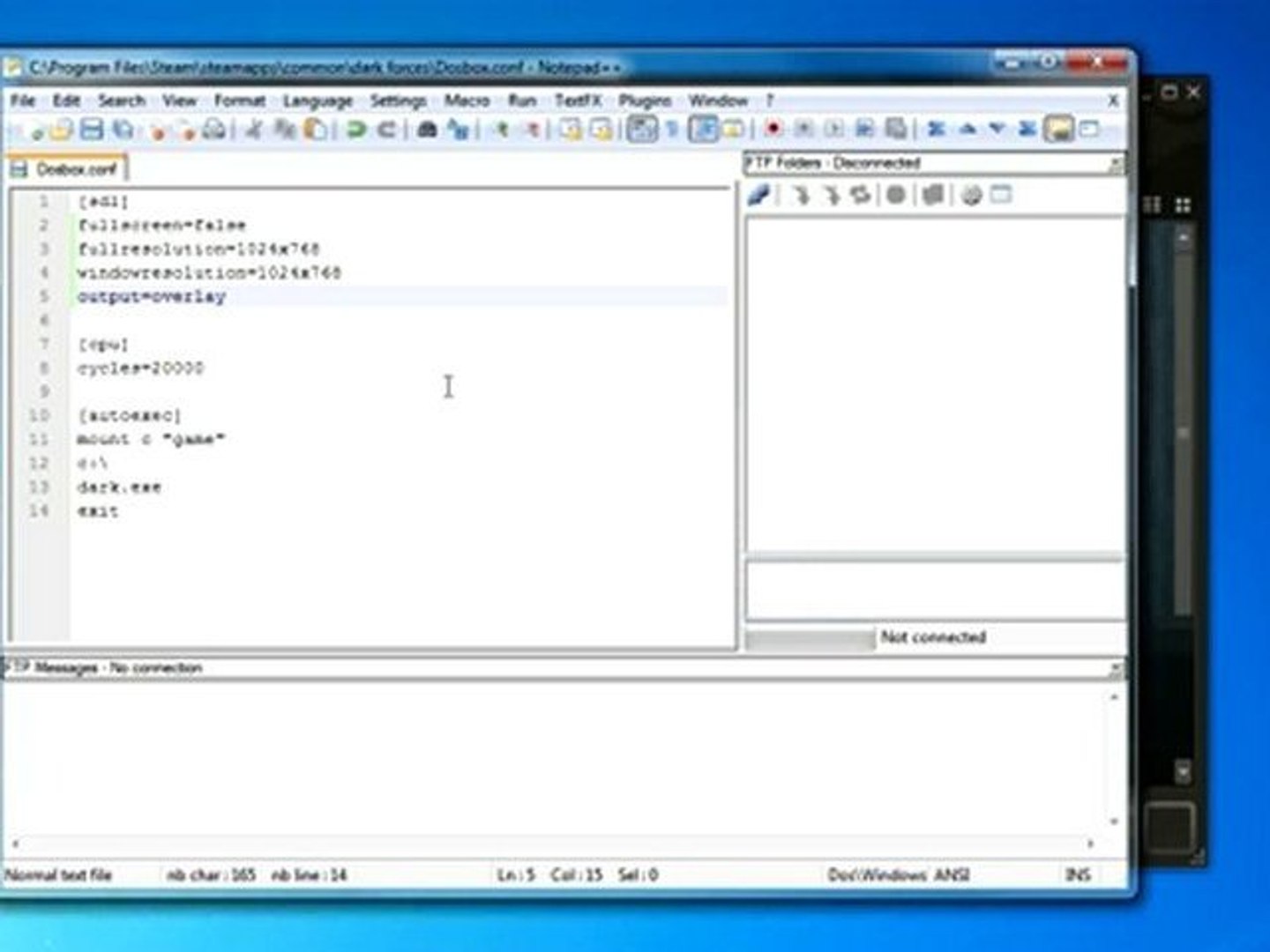
Task: Maximize the dark background window
Action: click(1169, 91)
